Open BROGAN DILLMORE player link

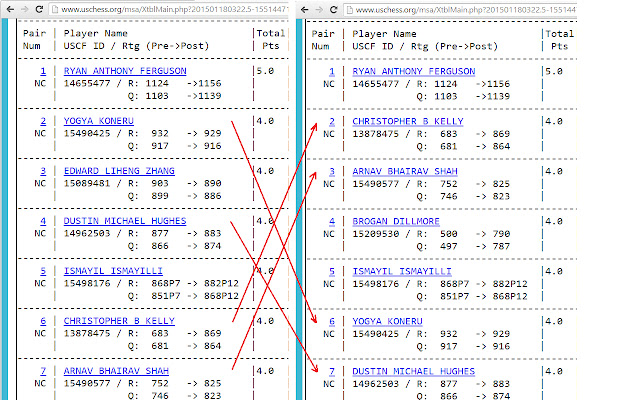pyautogui.click(x=396, y=222)
